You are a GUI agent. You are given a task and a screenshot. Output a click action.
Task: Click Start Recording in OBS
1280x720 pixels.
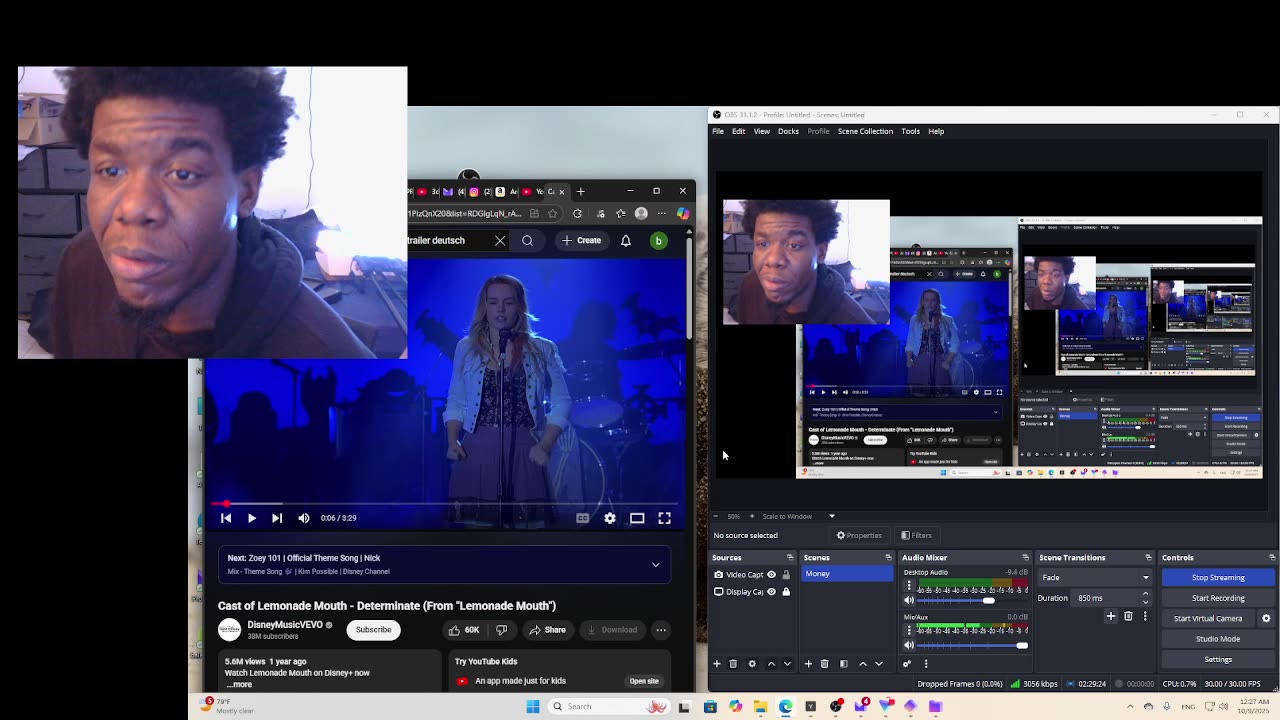[x=1218, y=598]
